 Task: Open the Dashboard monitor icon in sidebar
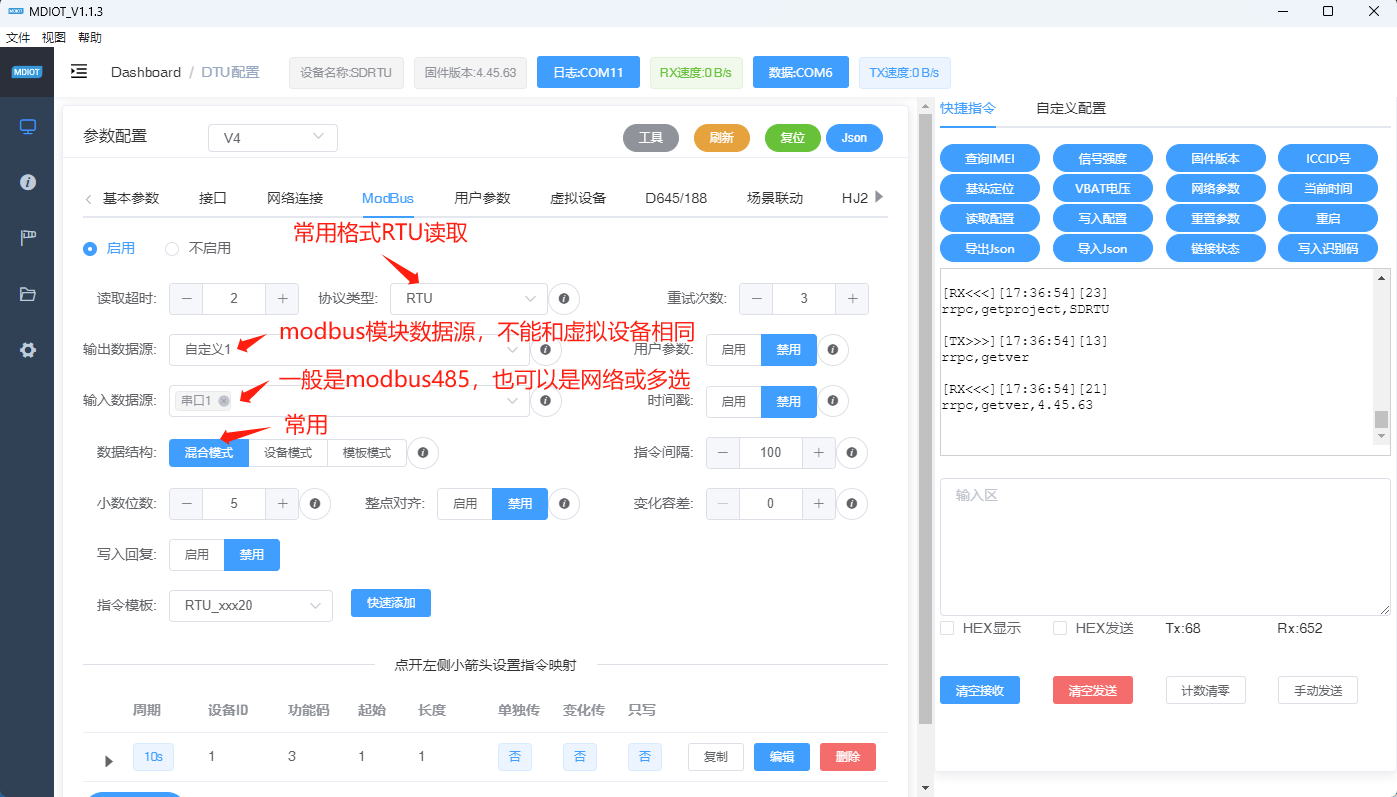[x=26, y=126]
